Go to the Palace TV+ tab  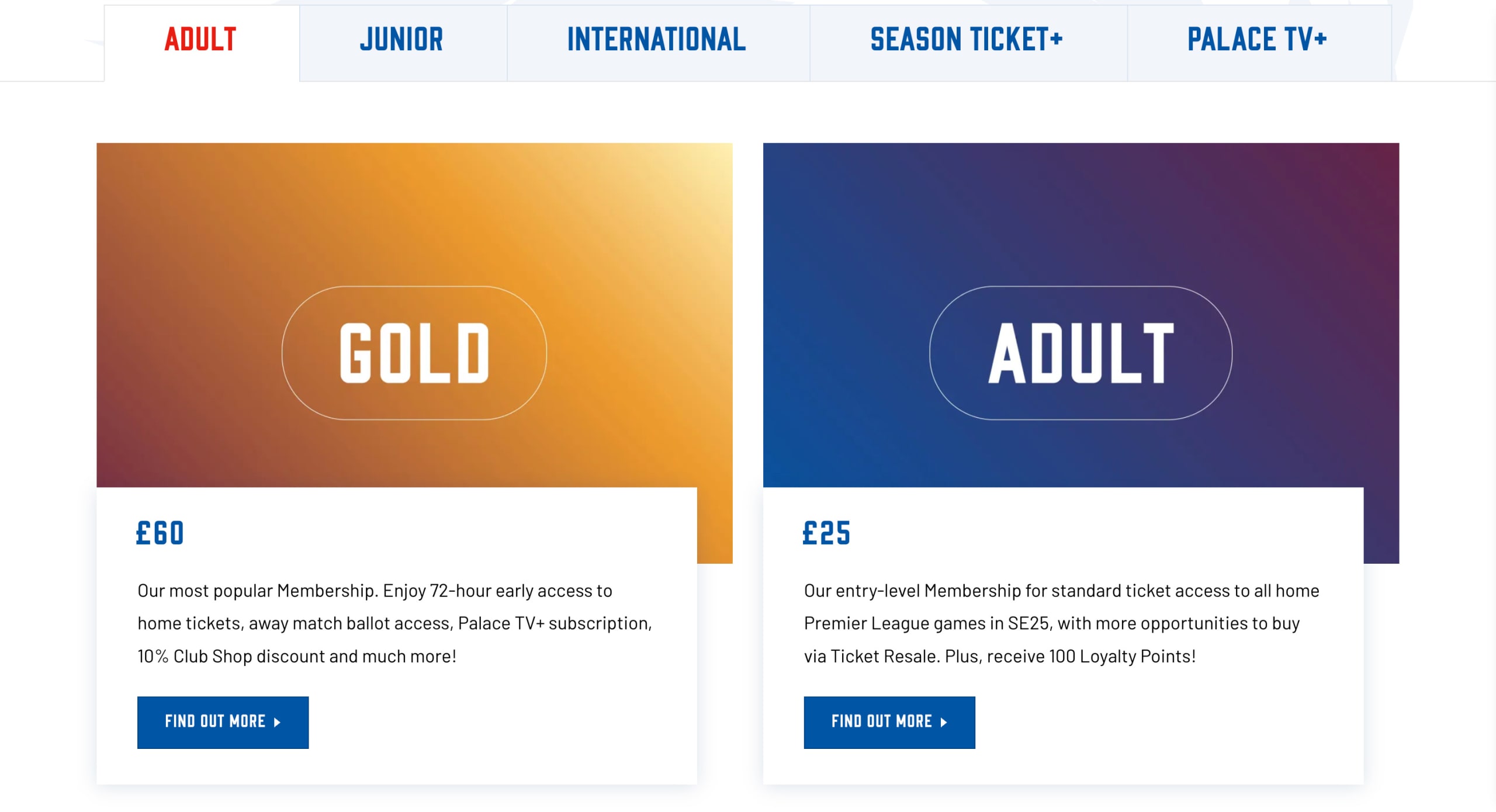click(1258, 41)
